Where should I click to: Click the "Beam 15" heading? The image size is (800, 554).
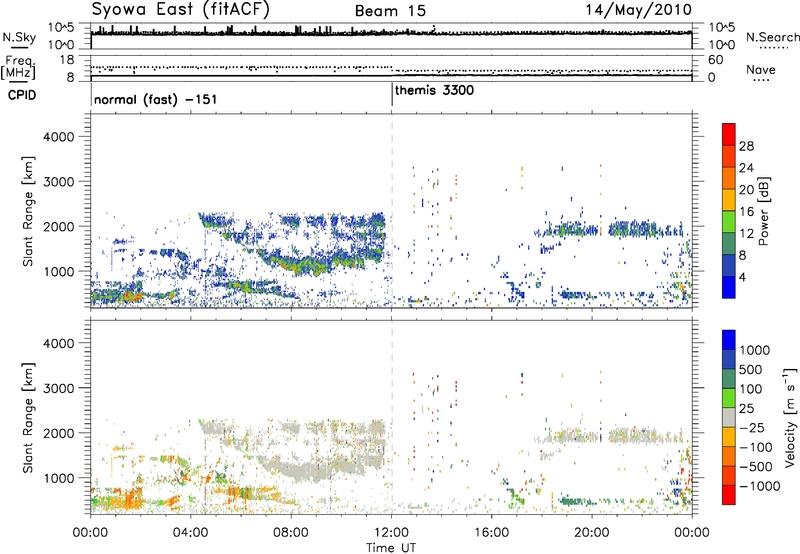point(390,11)
